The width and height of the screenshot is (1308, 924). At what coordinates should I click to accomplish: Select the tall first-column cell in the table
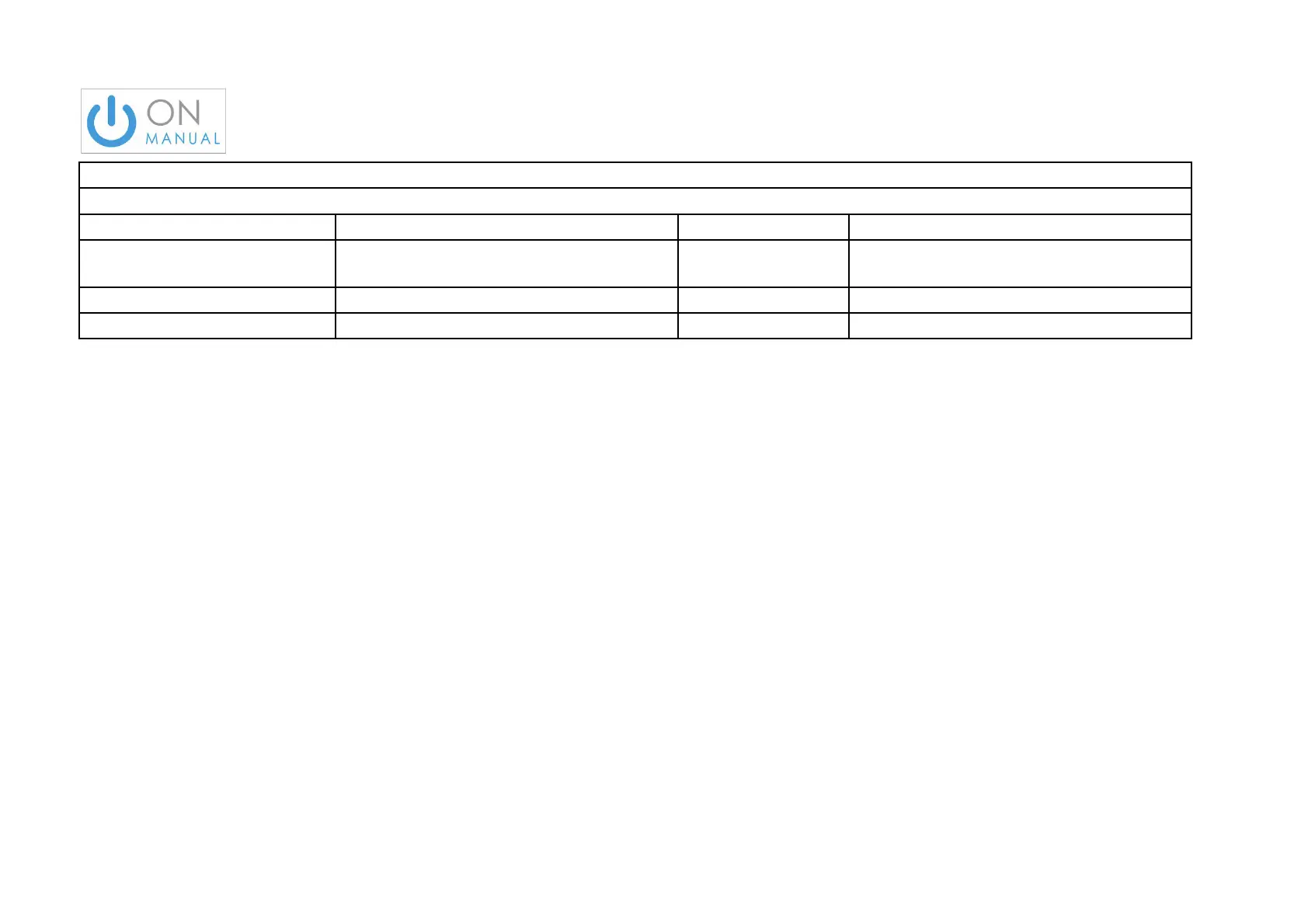click(207, 263)
